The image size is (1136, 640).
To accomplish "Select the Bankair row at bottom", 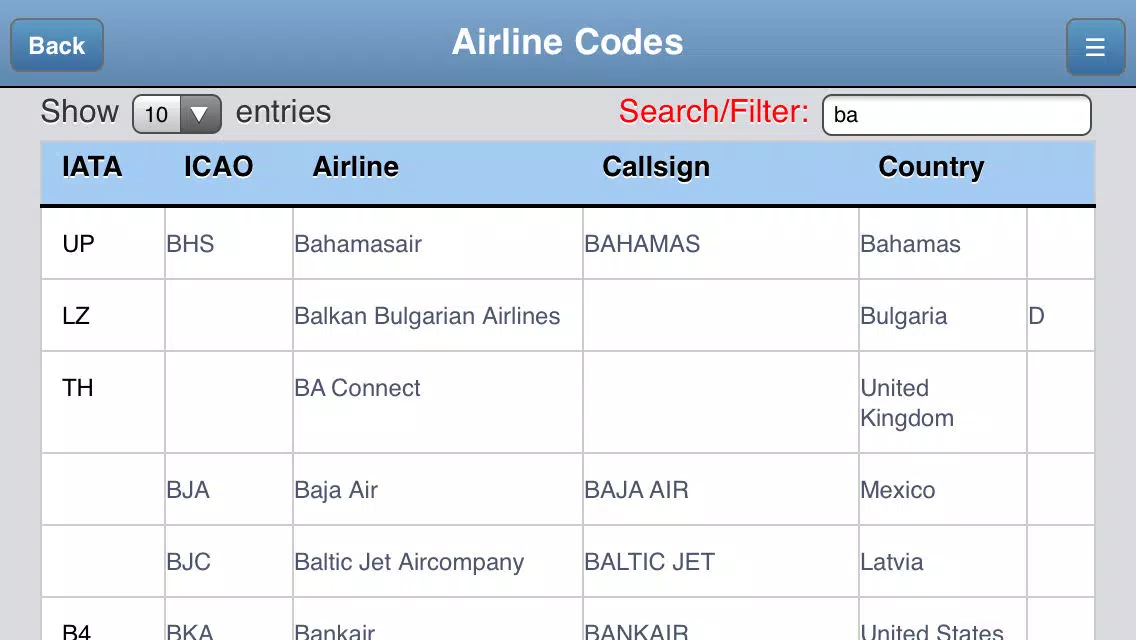I will pyautogui.click(x=567, y=620).
